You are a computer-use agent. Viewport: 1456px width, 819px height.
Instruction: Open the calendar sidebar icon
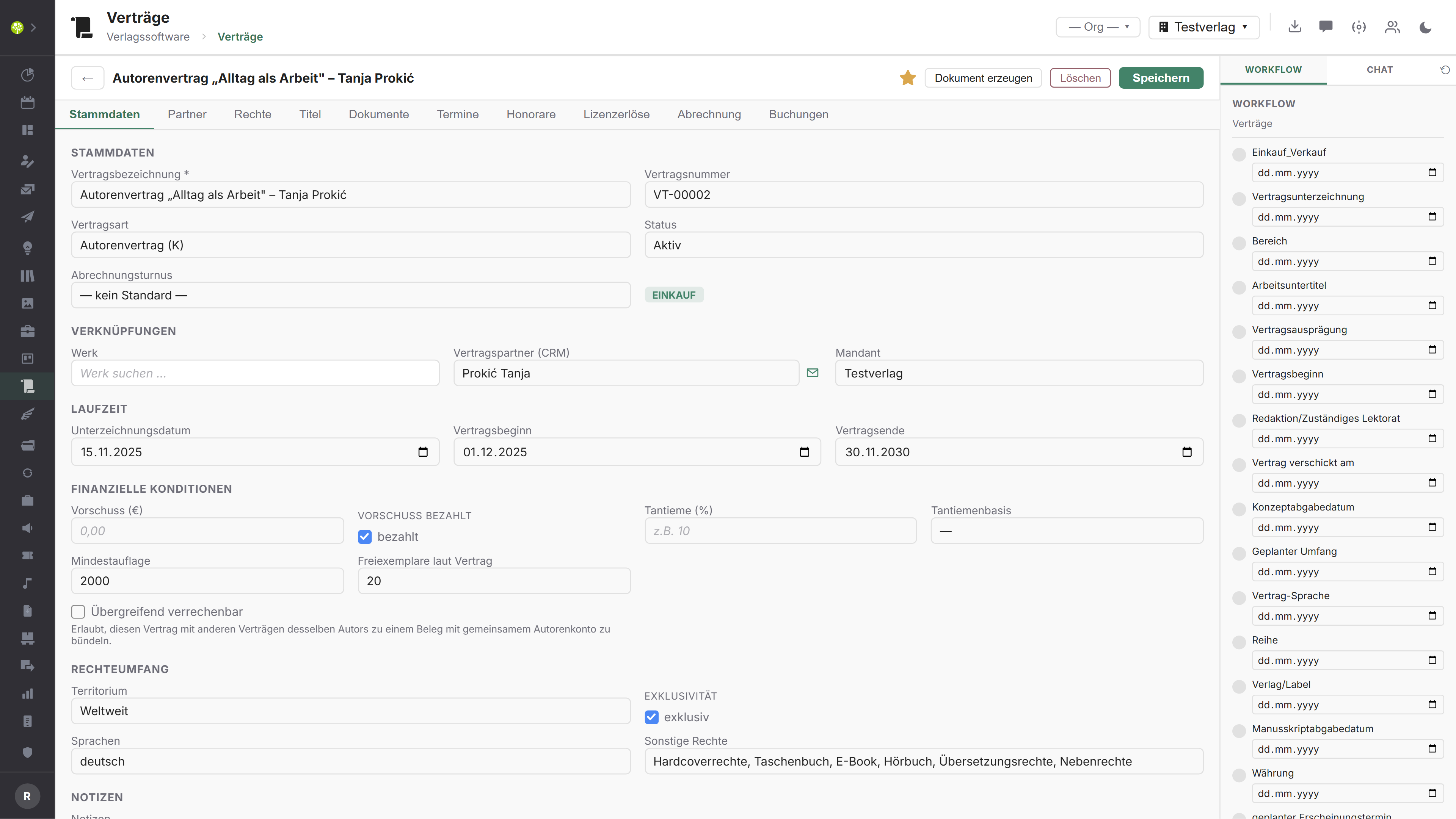[x=27, y=102]
